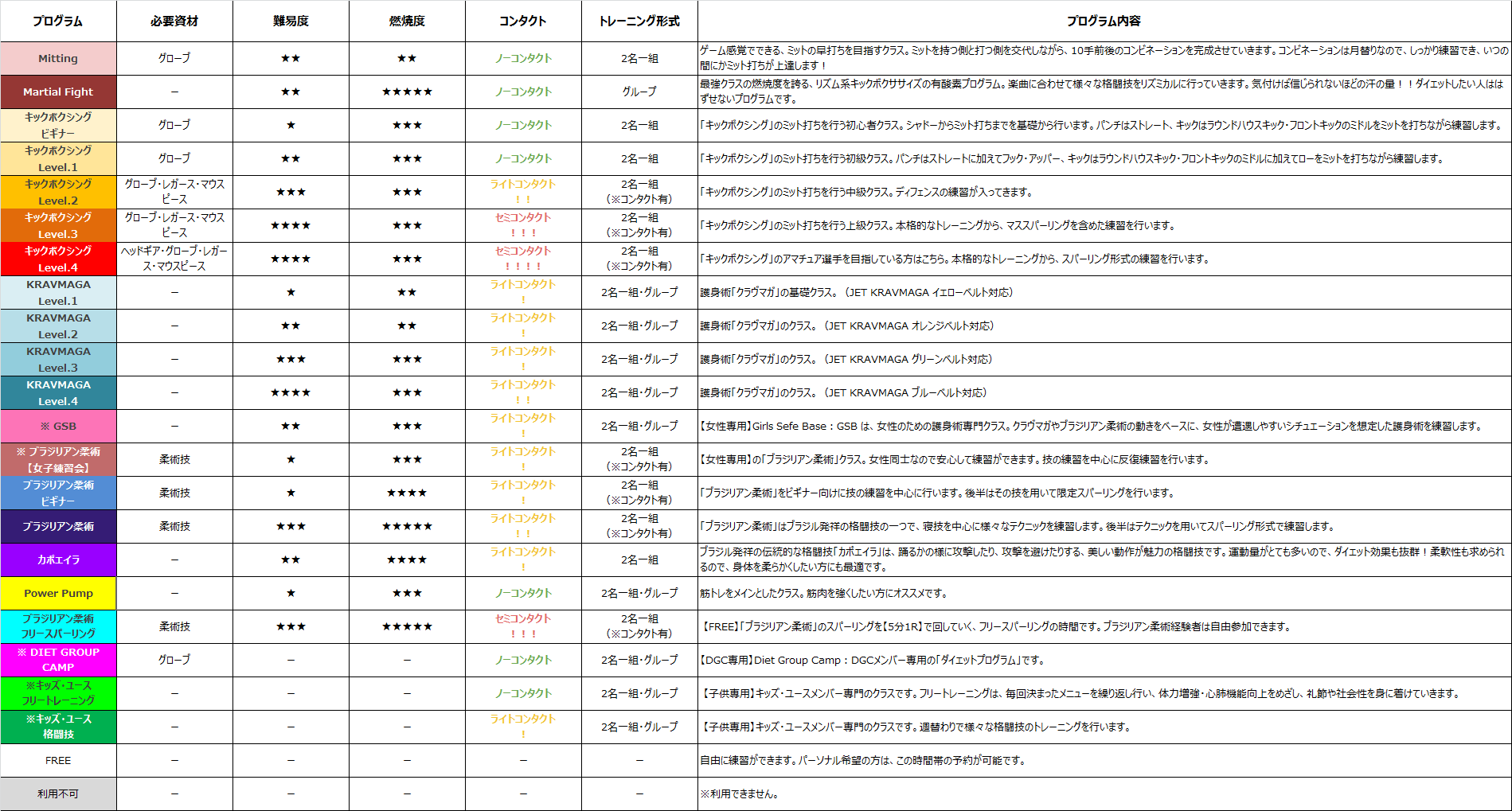Image resolution: width=1512 pixels, height=811 pixels.
Task: Select the 必要資材 column header
Action: (x=174, y=21)
